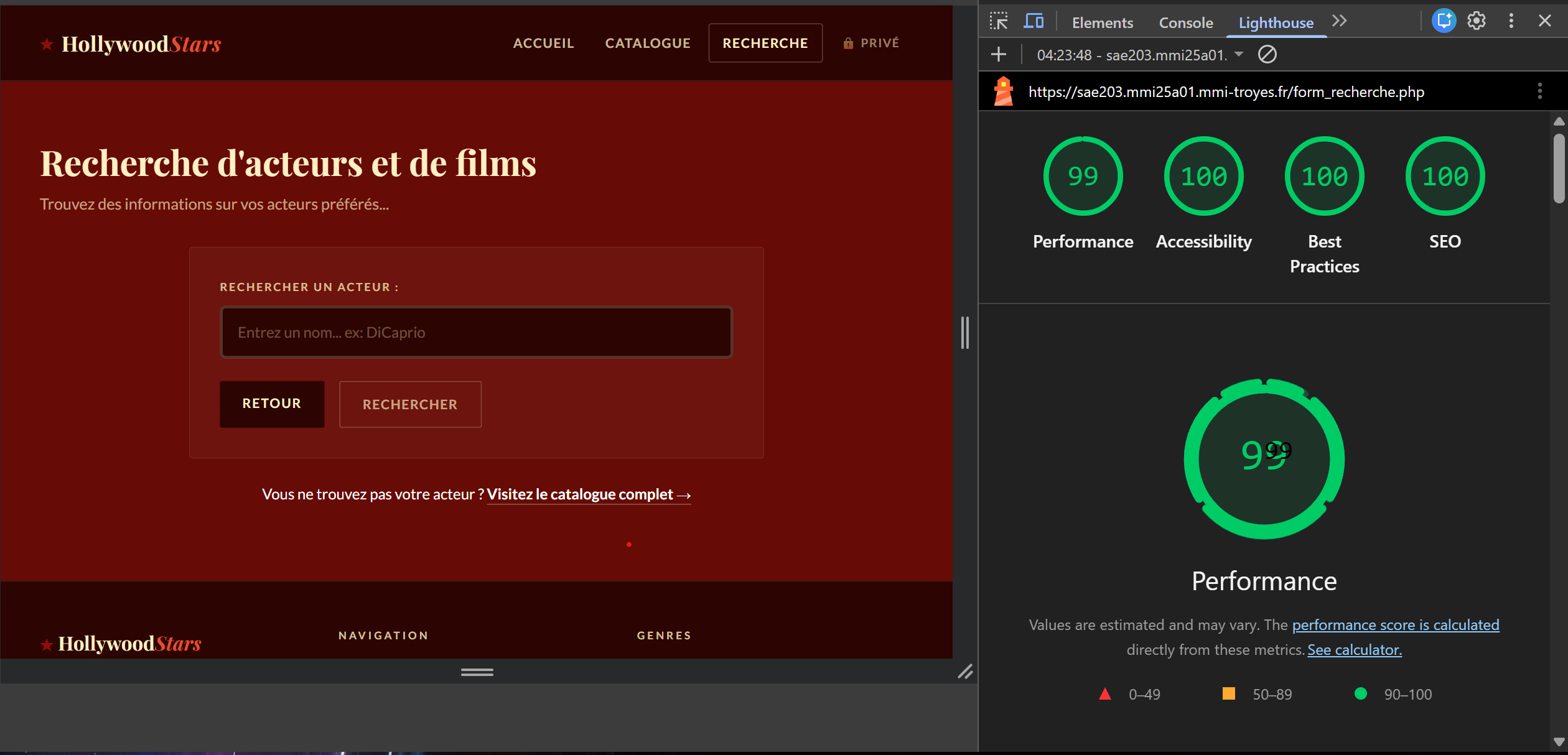Click the footer HollywoodStars logo
Screen dimensions: 1568x755
pyautogui.click(x=121, y=644)
